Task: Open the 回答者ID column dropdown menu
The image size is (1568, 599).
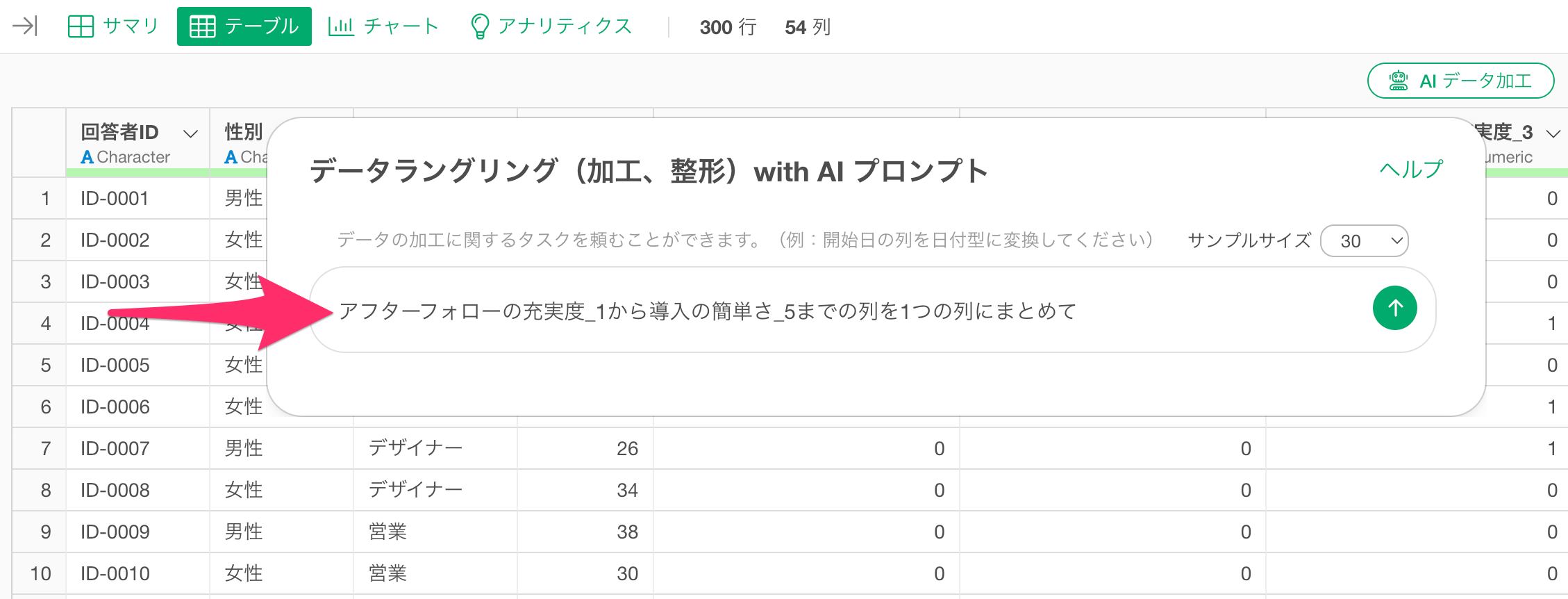Action: [x=190, y=133]
